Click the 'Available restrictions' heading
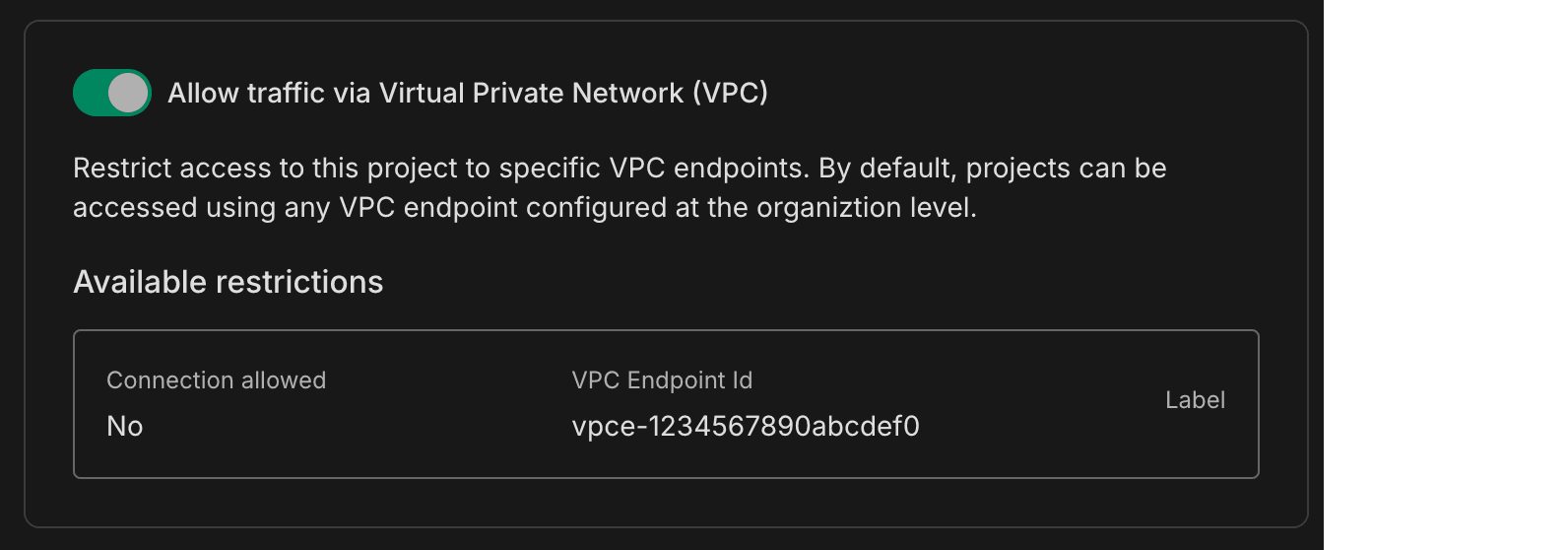This screenshot has height=550, width=1568. click(x=228, y=282)
